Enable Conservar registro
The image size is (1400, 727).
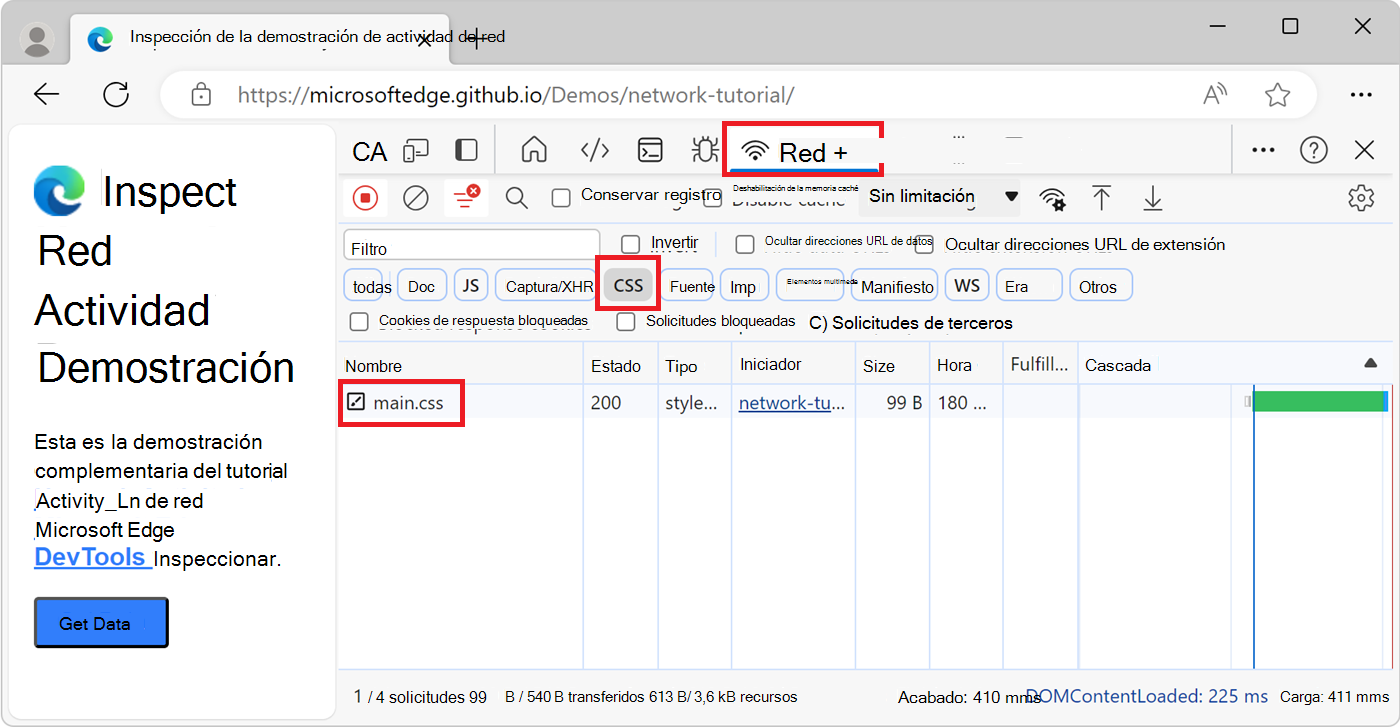561,197
